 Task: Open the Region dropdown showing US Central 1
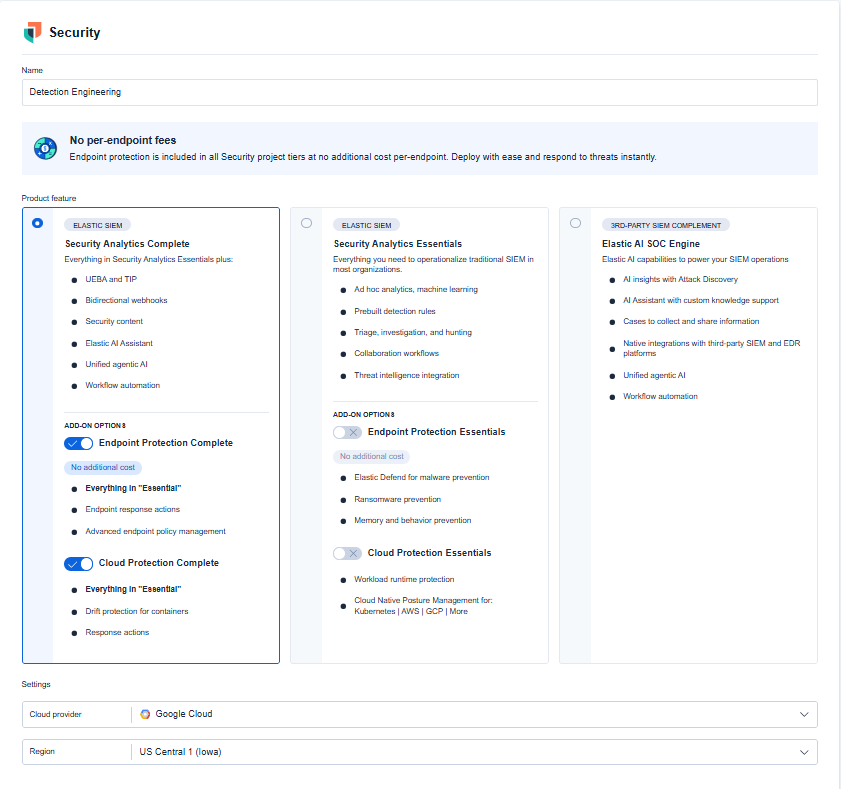tap(419, 751)
